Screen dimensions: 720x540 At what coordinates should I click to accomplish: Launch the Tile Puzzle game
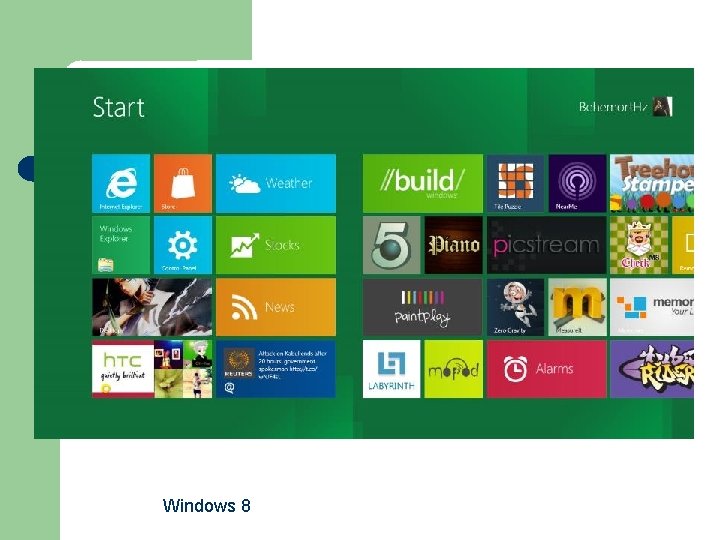point(515,183)
